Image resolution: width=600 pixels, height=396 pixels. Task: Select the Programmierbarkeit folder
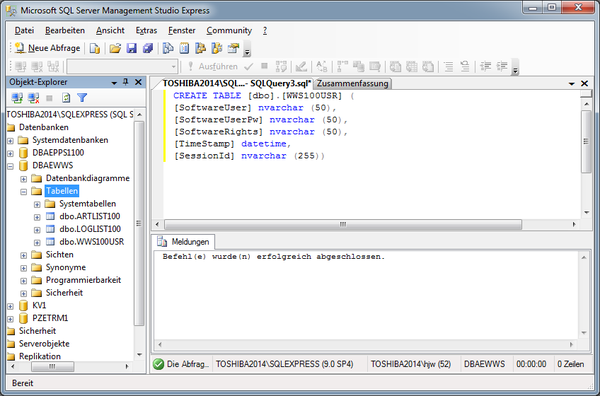coord(83,280)
